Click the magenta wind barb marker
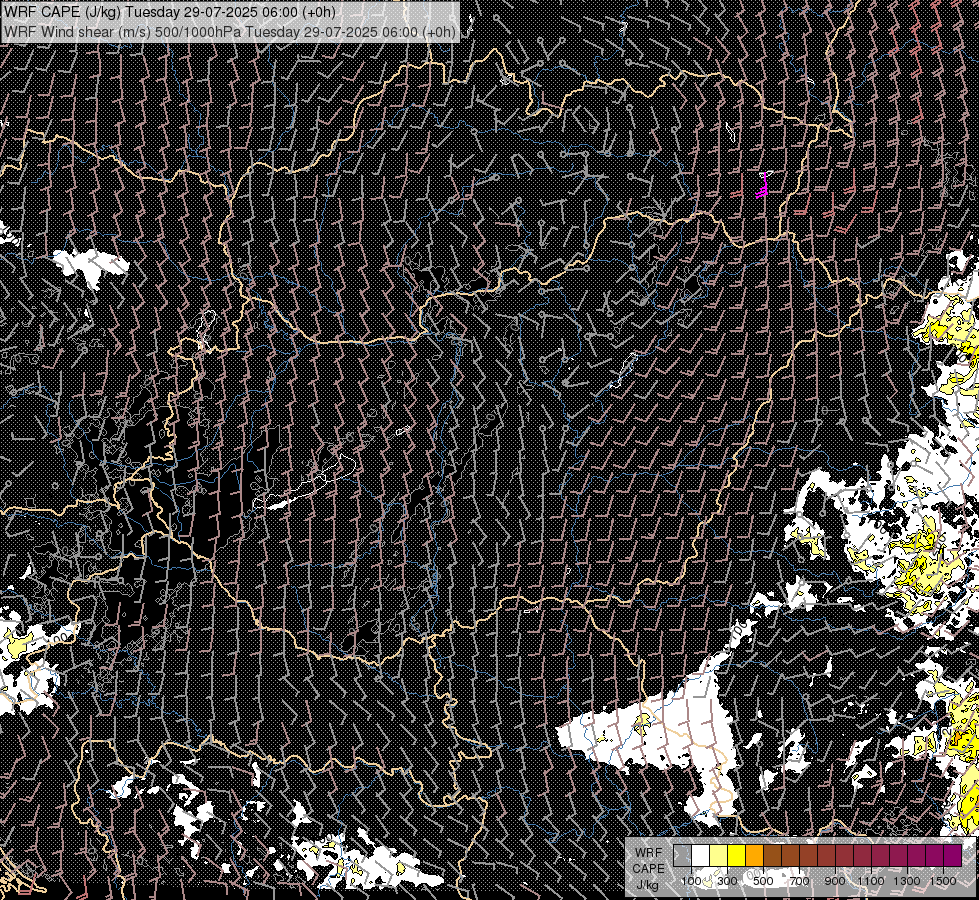The height and width of the screenshot is (900, 979). 764,185
